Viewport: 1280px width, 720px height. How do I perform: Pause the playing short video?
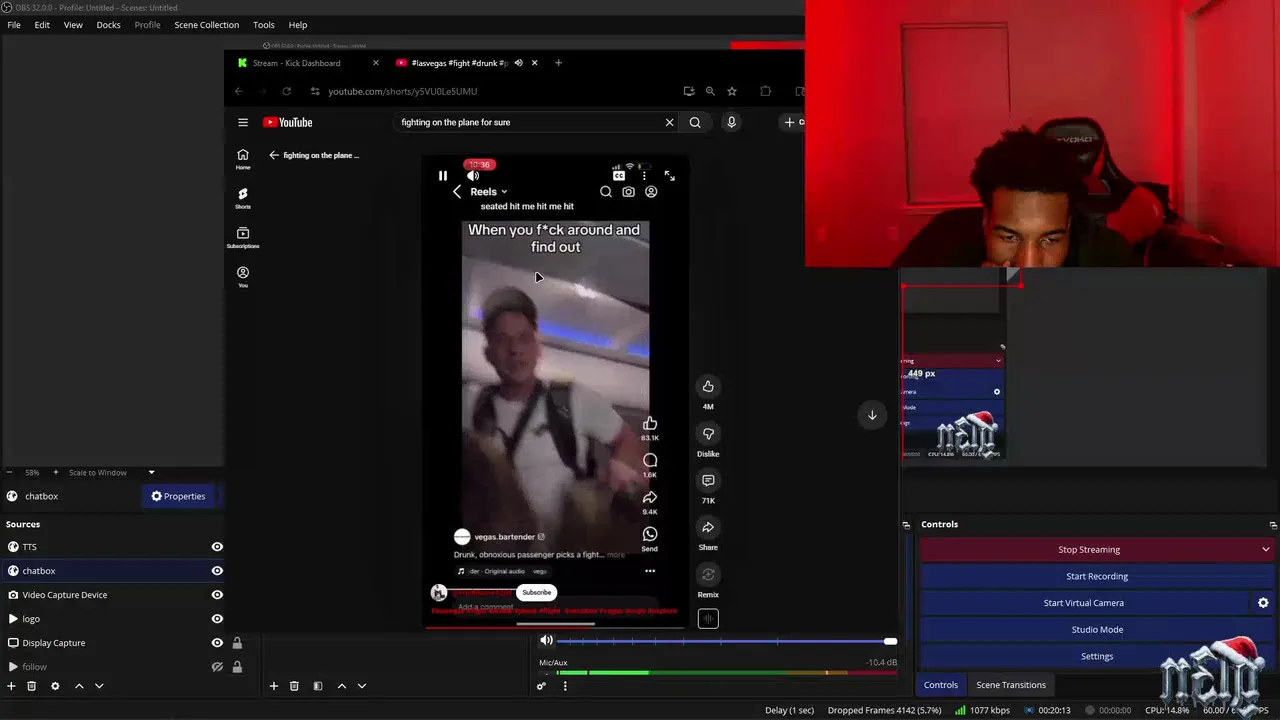443,176
